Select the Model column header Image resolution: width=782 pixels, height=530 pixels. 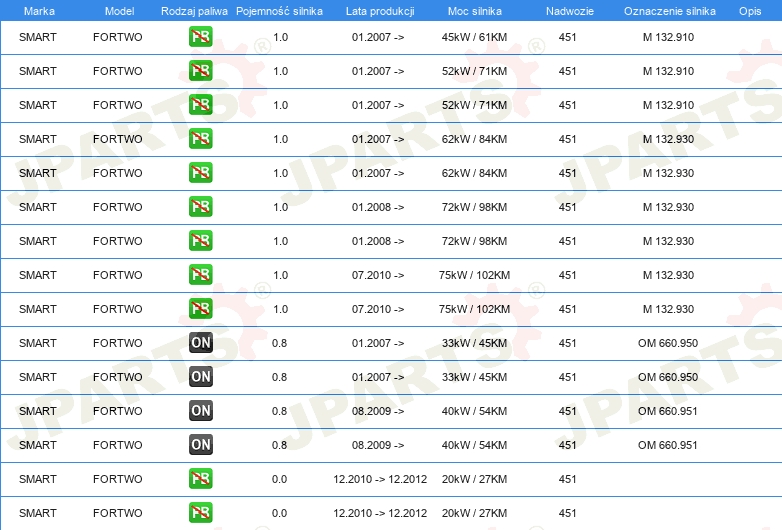119,11
